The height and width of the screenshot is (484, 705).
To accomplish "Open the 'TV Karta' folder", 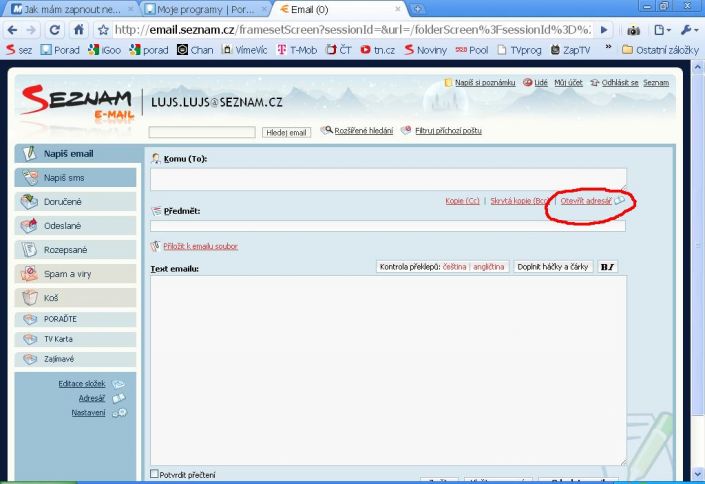I will [x=76, y=339].
